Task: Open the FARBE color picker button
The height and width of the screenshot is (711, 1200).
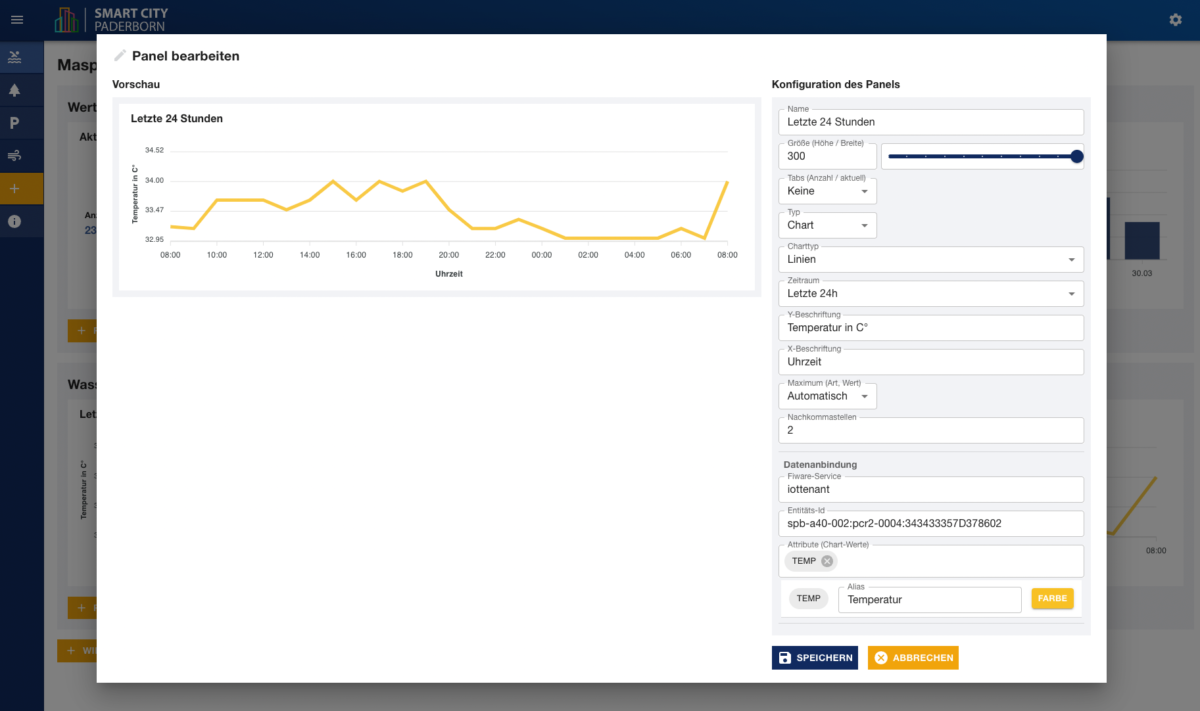Action: point(1052,598)
